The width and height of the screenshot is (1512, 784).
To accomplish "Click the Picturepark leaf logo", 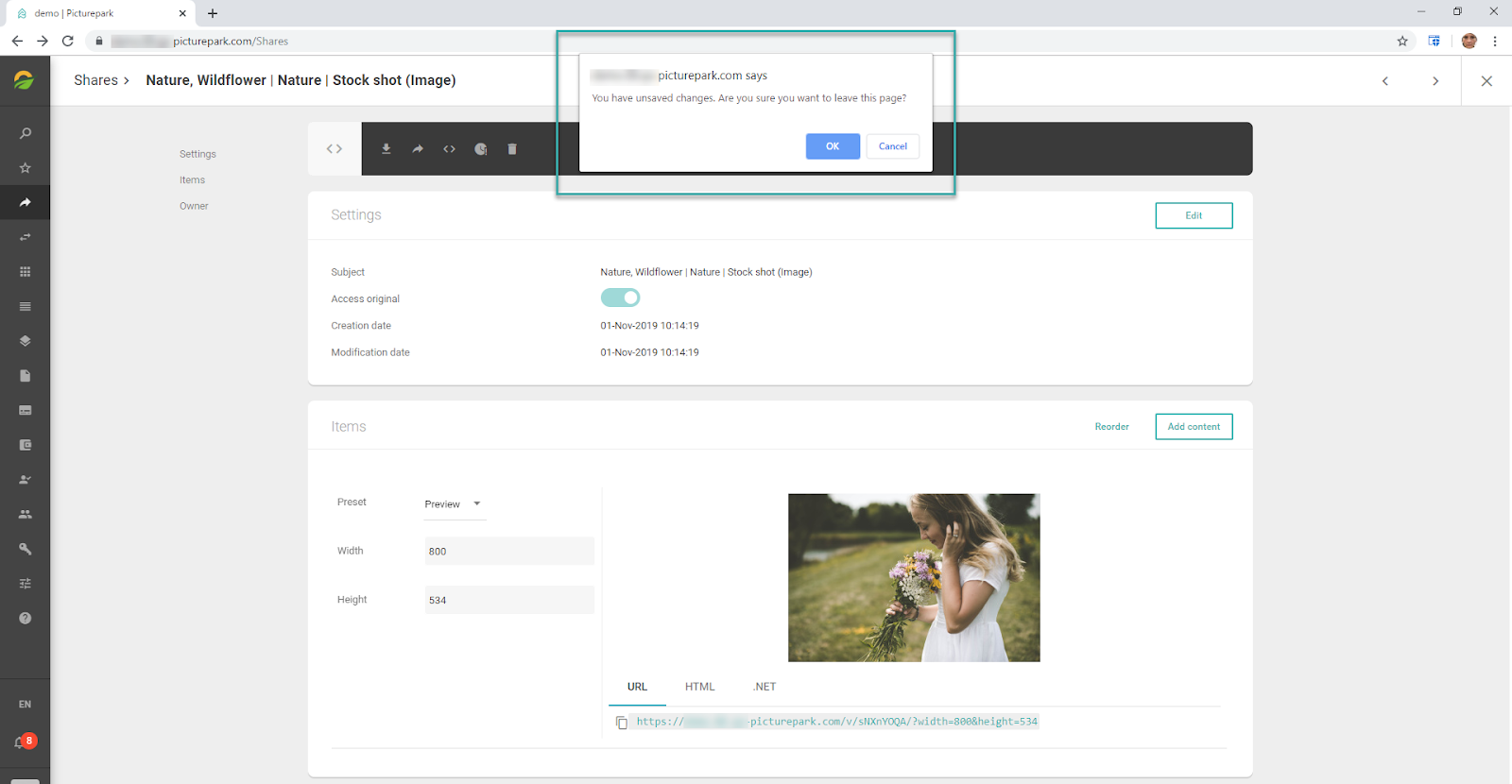I will [x=25, y=80].
